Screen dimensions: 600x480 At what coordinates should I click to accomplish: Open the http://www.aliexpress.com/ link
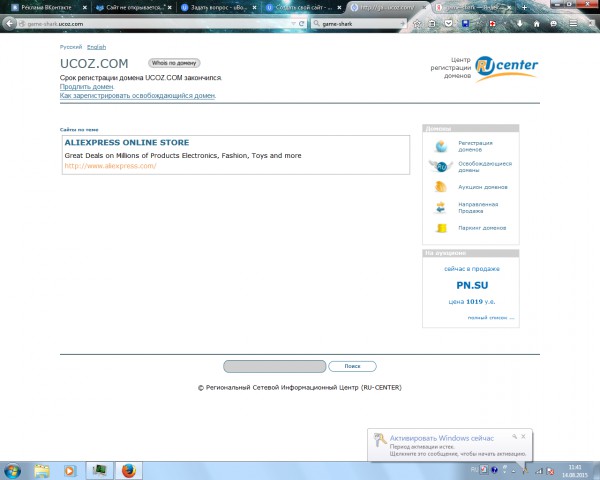[x=110, y=166]
